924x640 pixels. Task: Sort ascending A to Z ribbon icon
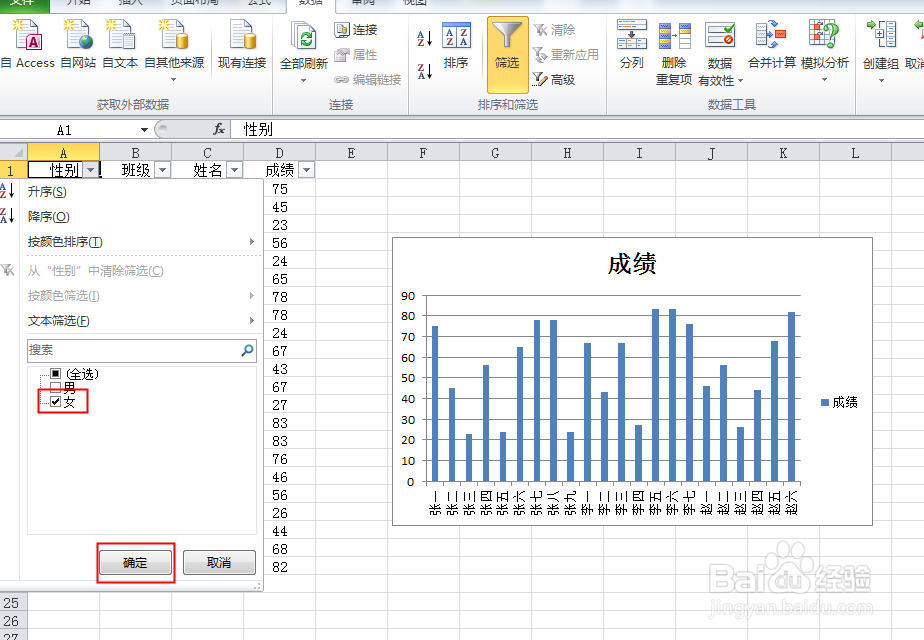click(424, 38)
